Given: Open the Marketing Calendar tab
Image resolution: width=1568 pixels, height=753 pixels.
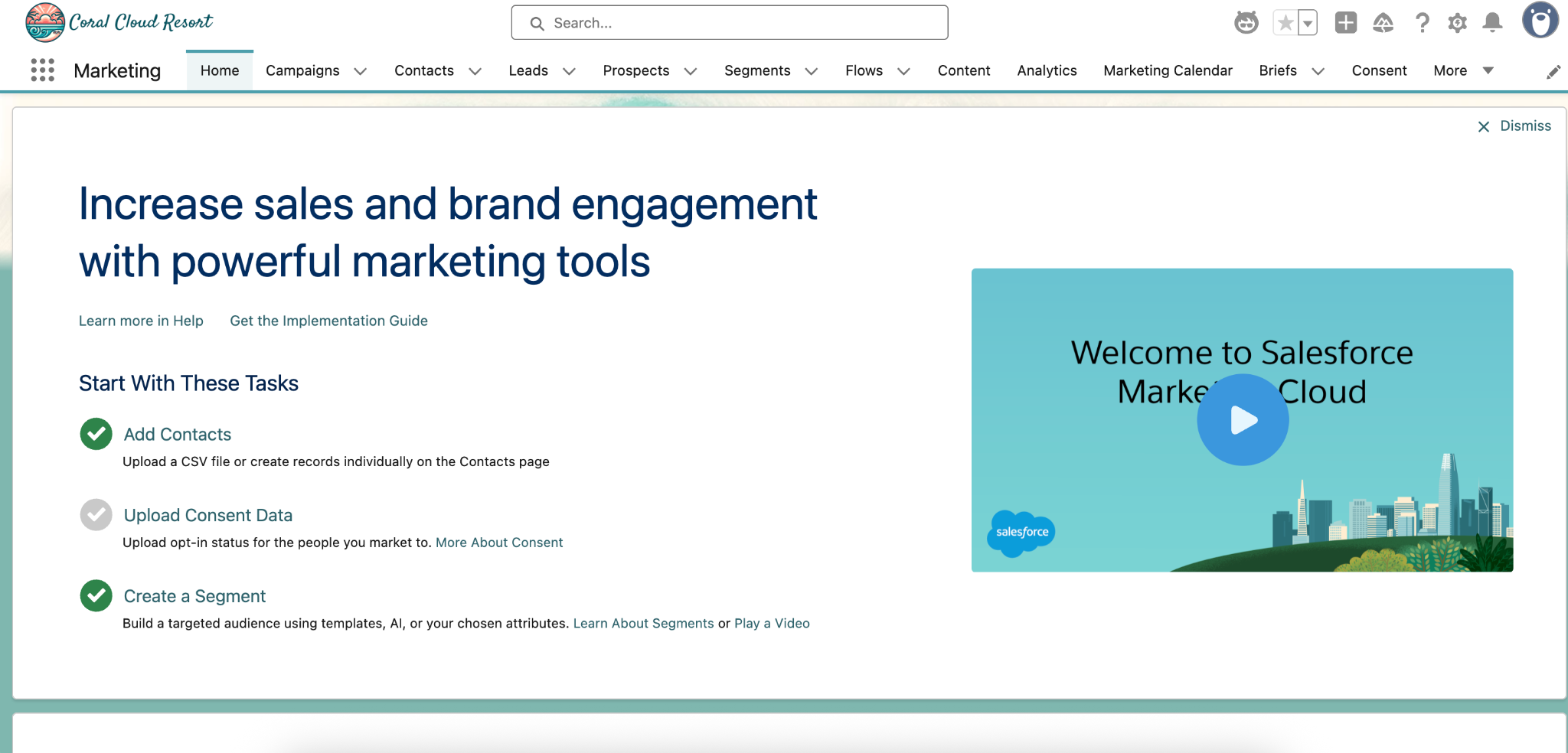Looking at the screenshot, I should coord(1168,70).
